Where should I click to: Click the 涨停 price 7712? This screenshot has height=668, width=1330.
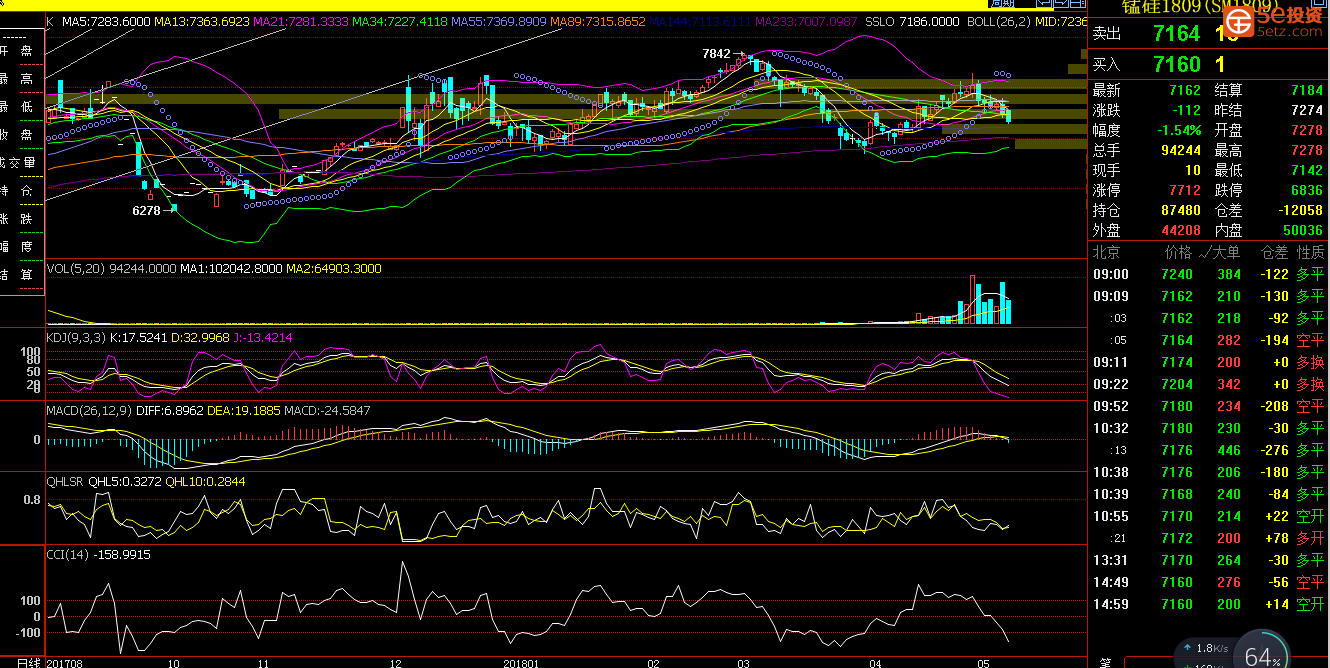1185,190
